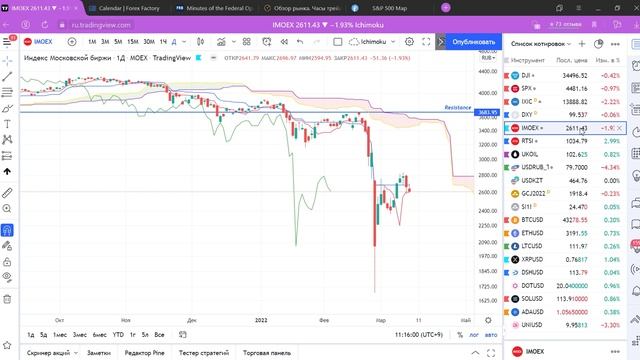This screenshot has height=360, width=640.
Task: Switch to the 1H timeframe
Action: 163,42
